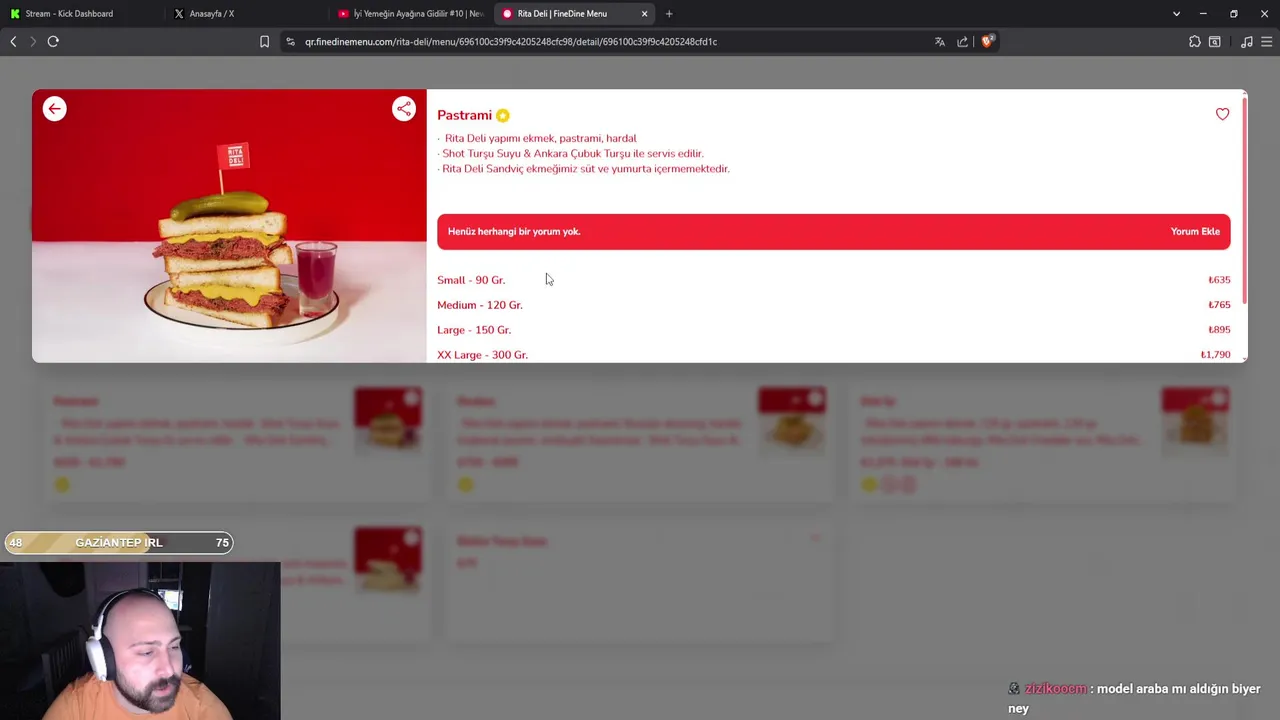Switch to İyi Yemeğin Ayağına Gidilir tab
This screenshot has height=720, width=1280.
coord(410,14)
